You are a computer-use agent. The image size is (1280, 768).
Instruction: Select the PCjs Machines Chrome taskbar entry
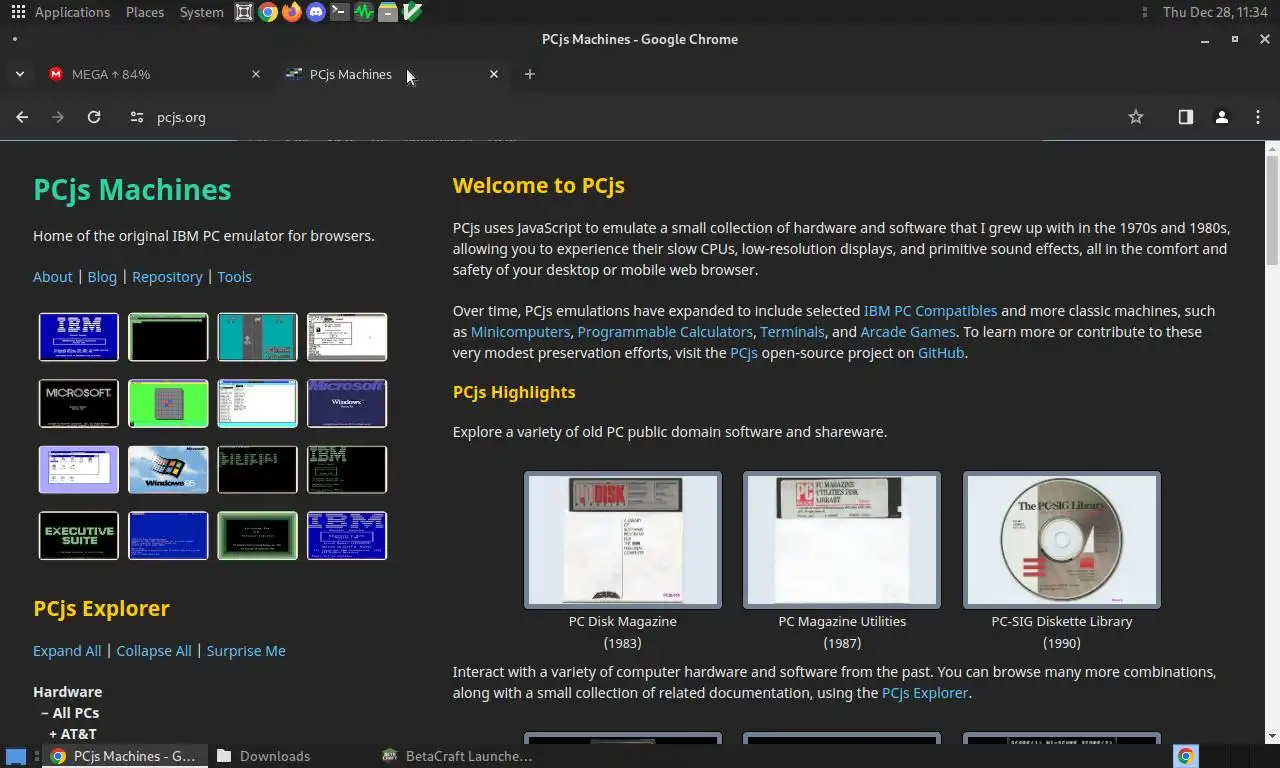(x=123, y=756)
